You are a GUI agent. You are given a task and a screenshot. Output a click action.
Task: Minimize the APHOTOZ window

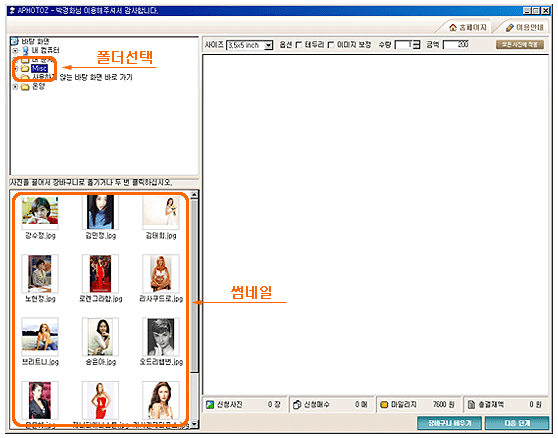pyautogui.click(x=527, y=11)
